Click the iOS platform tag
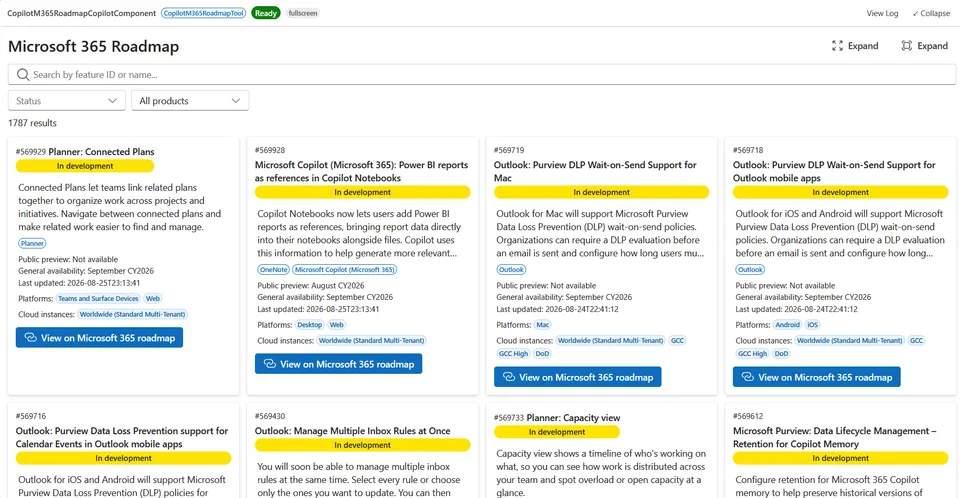The image size is (960, 498). 812,325
